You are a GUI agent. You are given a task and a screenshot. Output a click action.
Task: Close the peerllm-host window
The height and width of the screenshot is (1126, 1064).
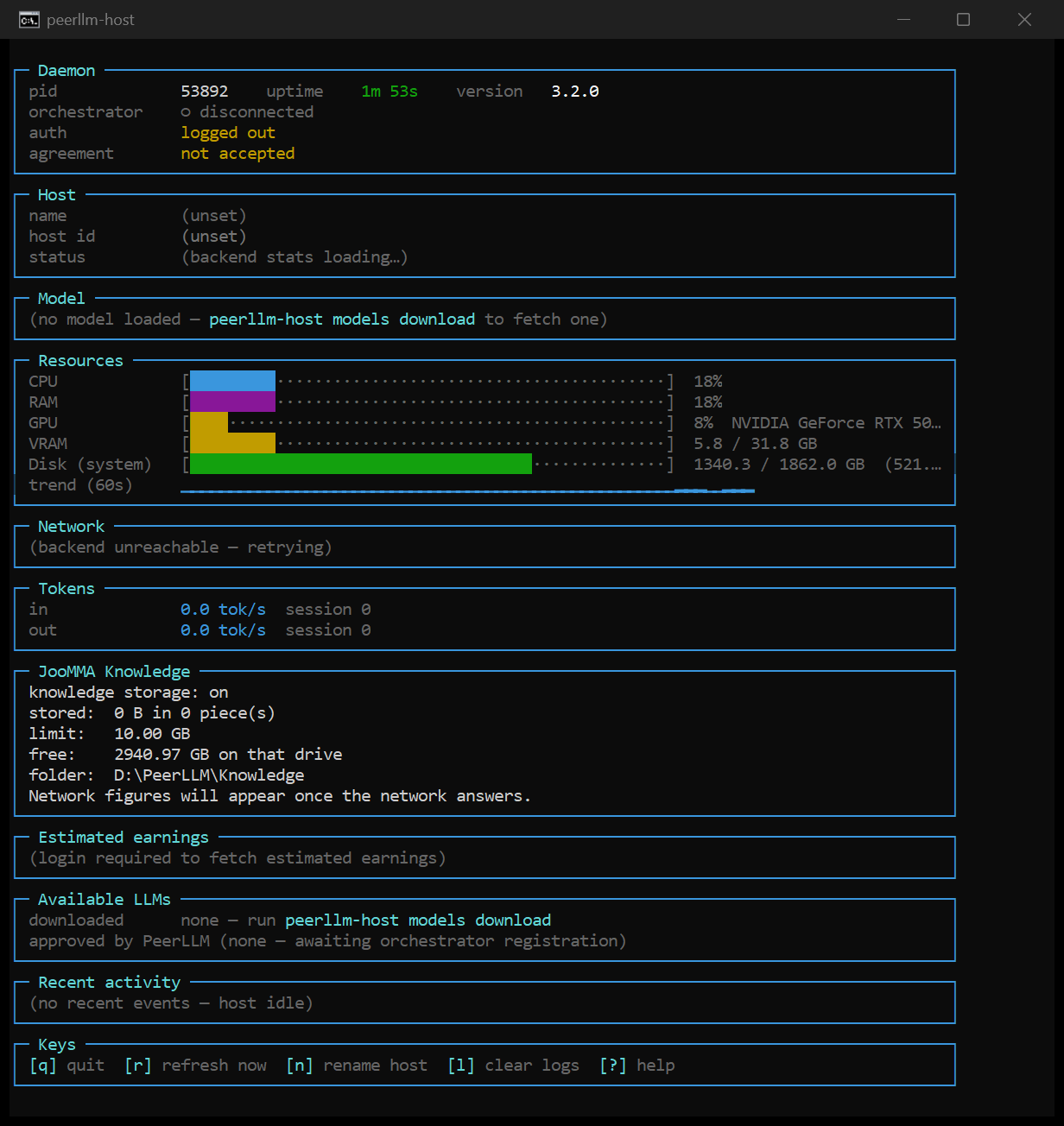(x=1024, y=19)
